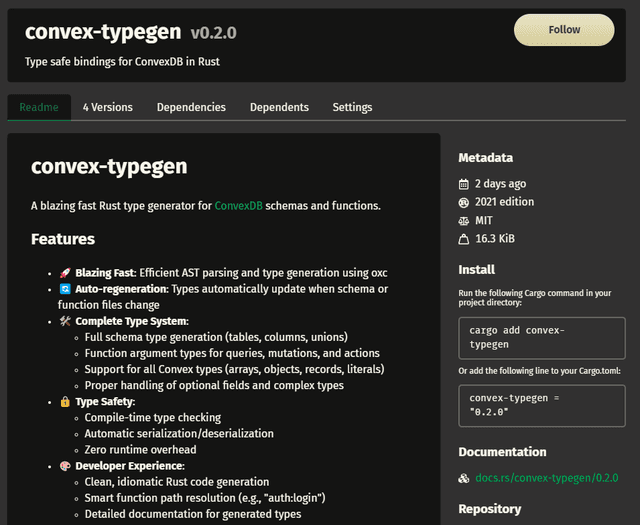Open the Readme tab
This screenshot has height=525, width=640.
(39, 107)
